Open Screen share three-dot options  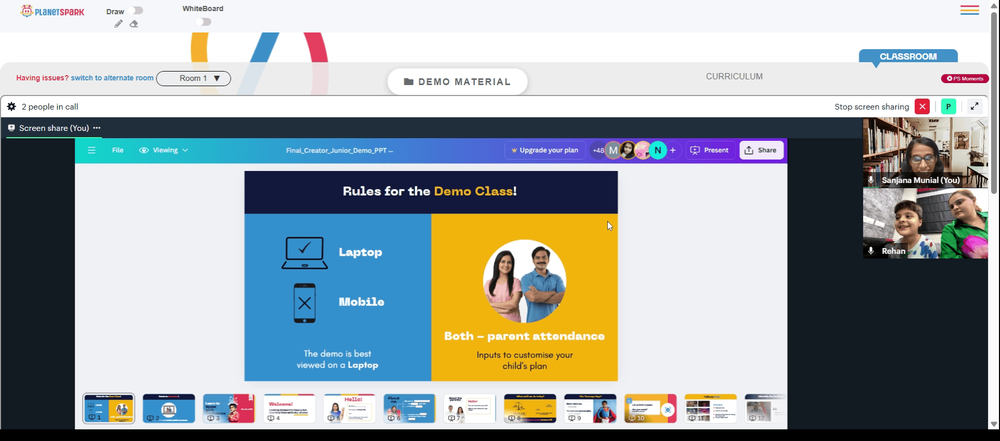tap(96, 128)
